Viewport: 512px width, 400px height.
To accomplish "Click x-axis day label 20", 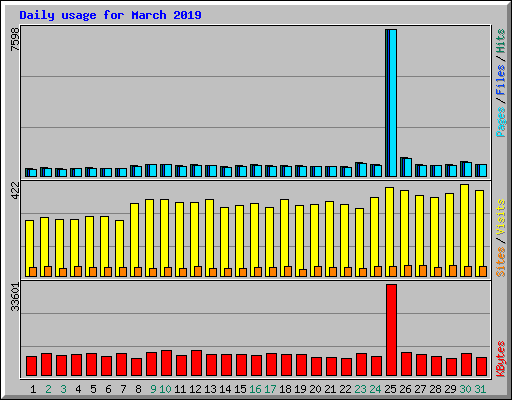I will point(315,389).
